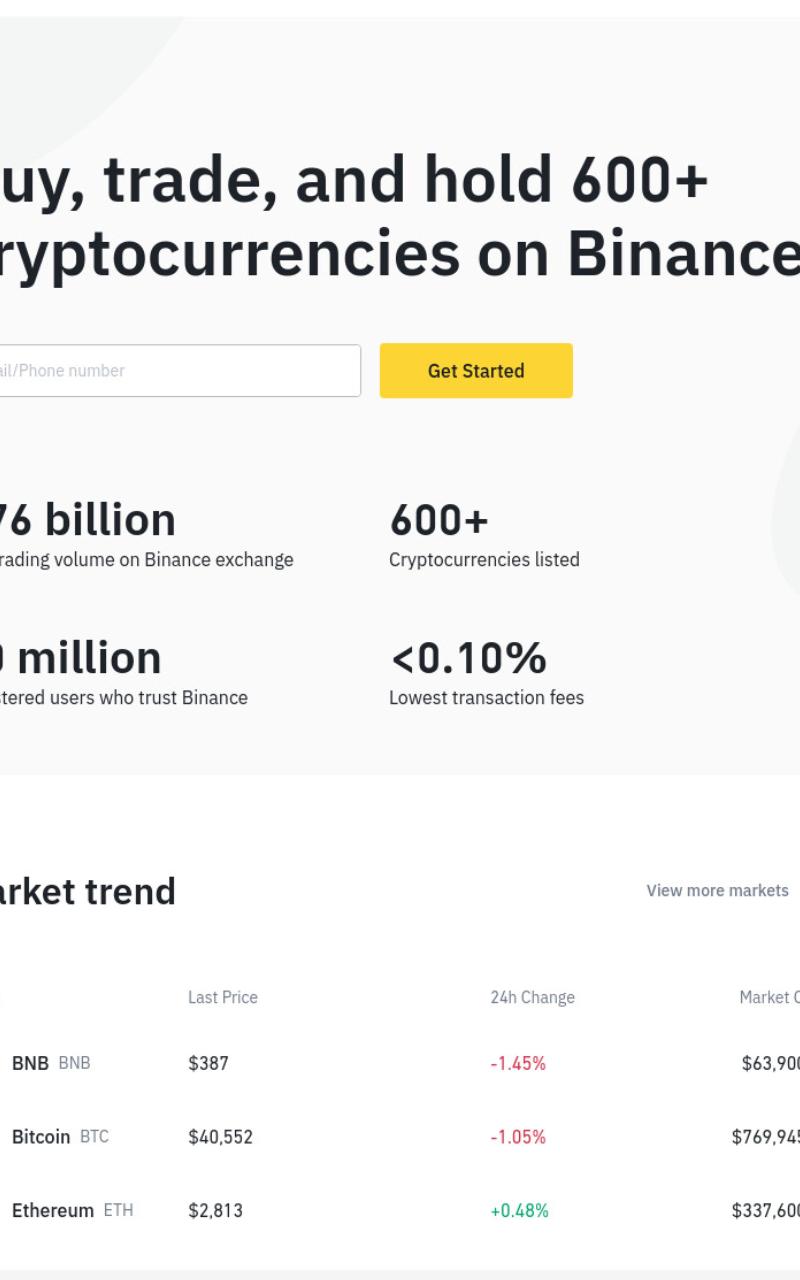Select the Ethereum ETH row name
The height and width of the screenshot is (1280, 800).
click(72, 1210)
